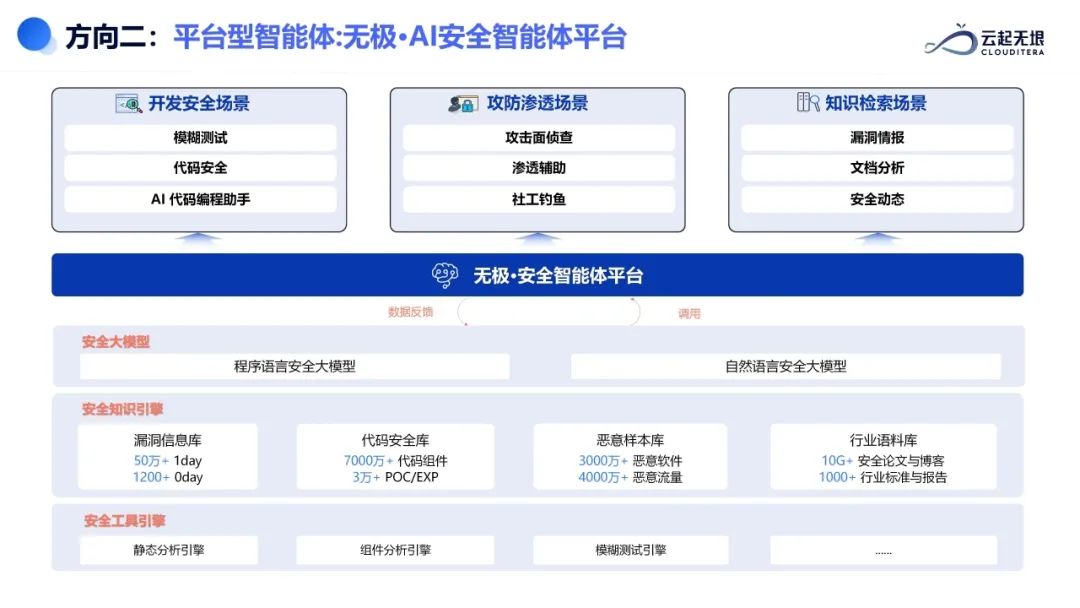
Task: Click the circular cycle arrow between 数据反馈 and 调用
Action: click(x=547, y=312)
